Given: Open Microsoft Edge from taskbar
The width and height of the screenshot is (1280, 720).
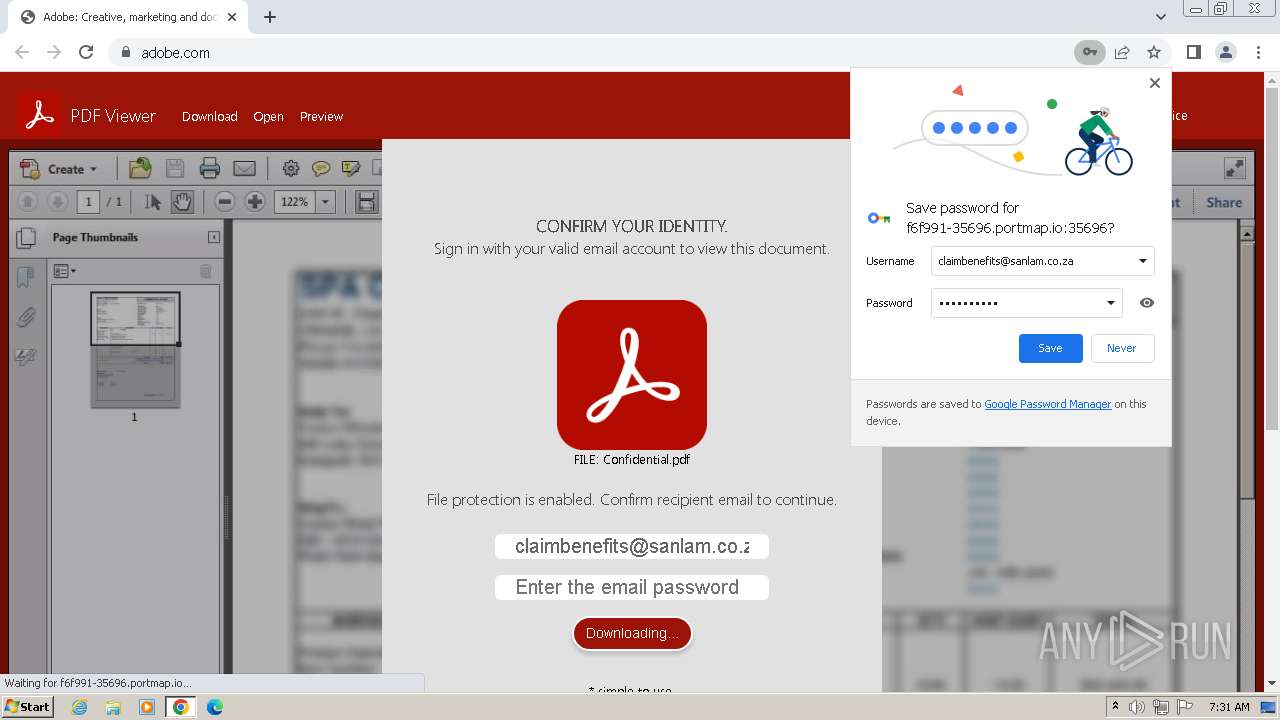Looking at the screenshot, I should coord(215,707).
